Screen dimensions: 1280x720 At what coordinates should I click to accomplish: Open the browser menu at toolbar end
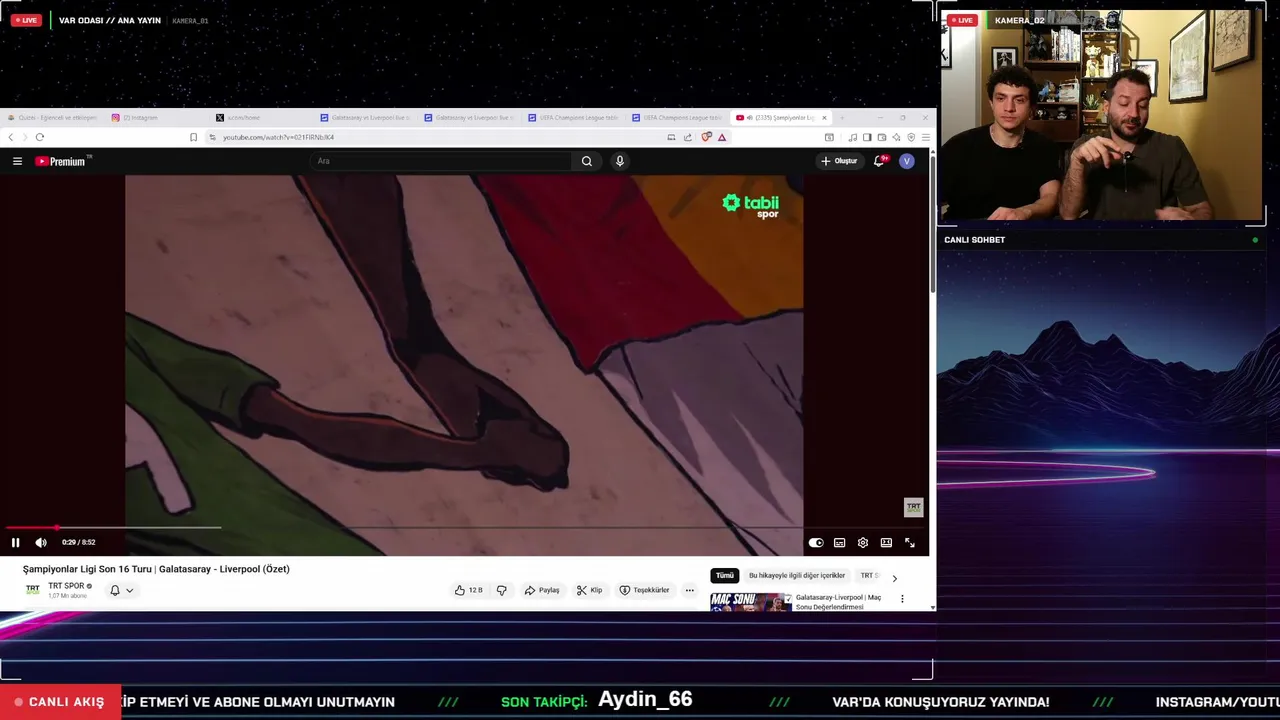pos(926,137)
